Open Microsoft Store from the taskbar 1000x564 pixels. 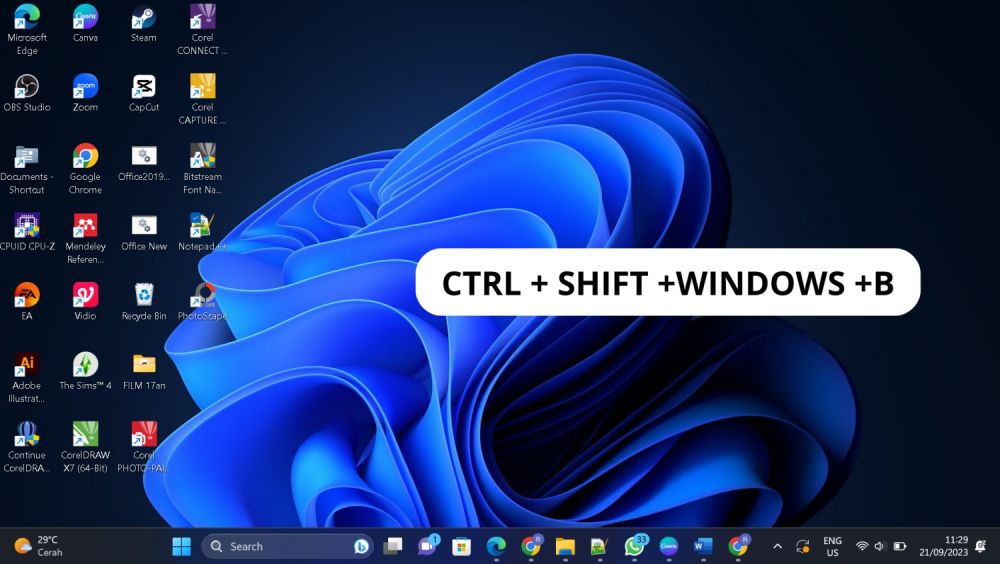tap(462, 546)
